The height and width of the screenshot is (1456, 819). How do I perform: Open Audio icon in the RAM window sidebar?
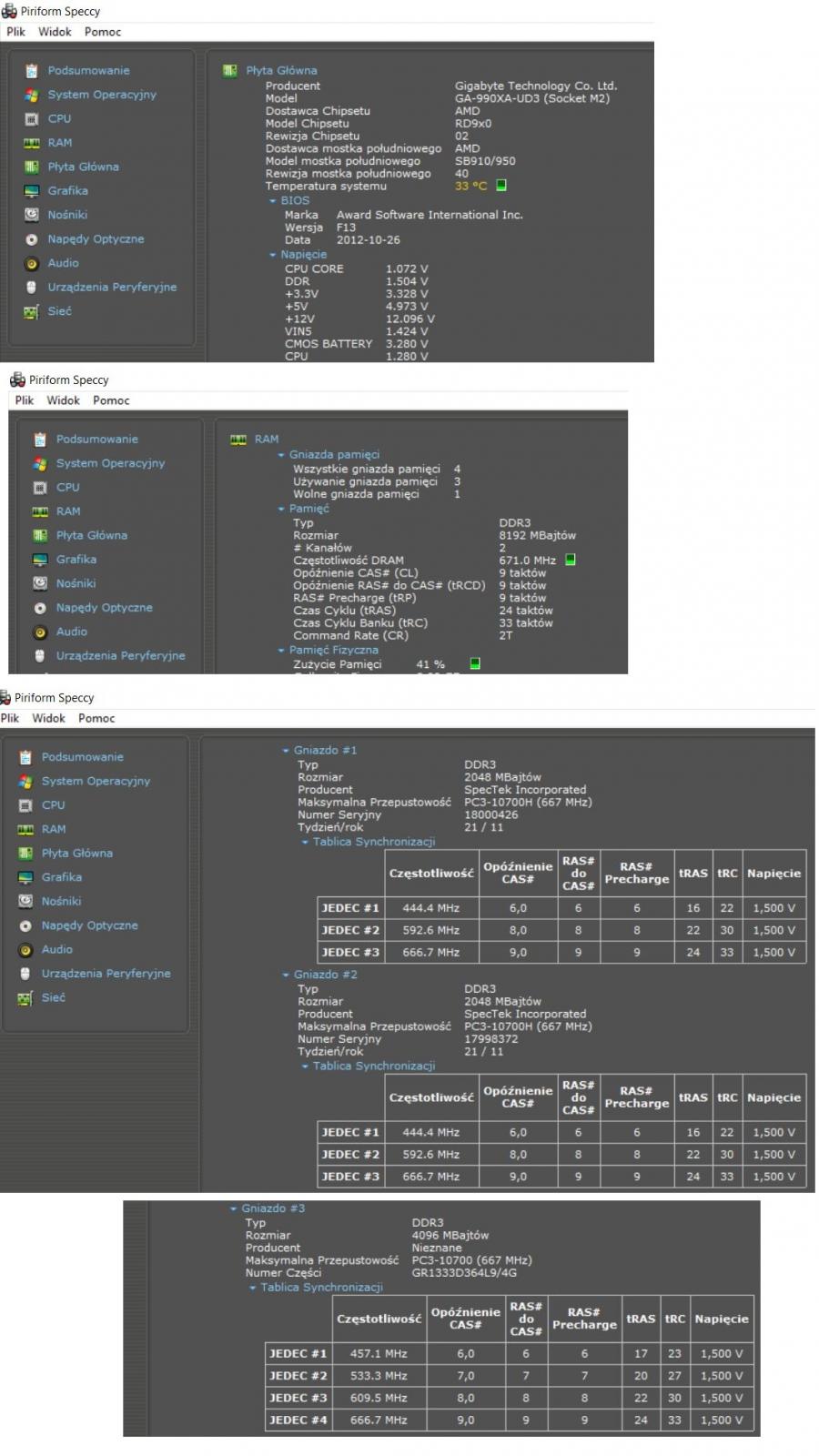click(40, 632)
